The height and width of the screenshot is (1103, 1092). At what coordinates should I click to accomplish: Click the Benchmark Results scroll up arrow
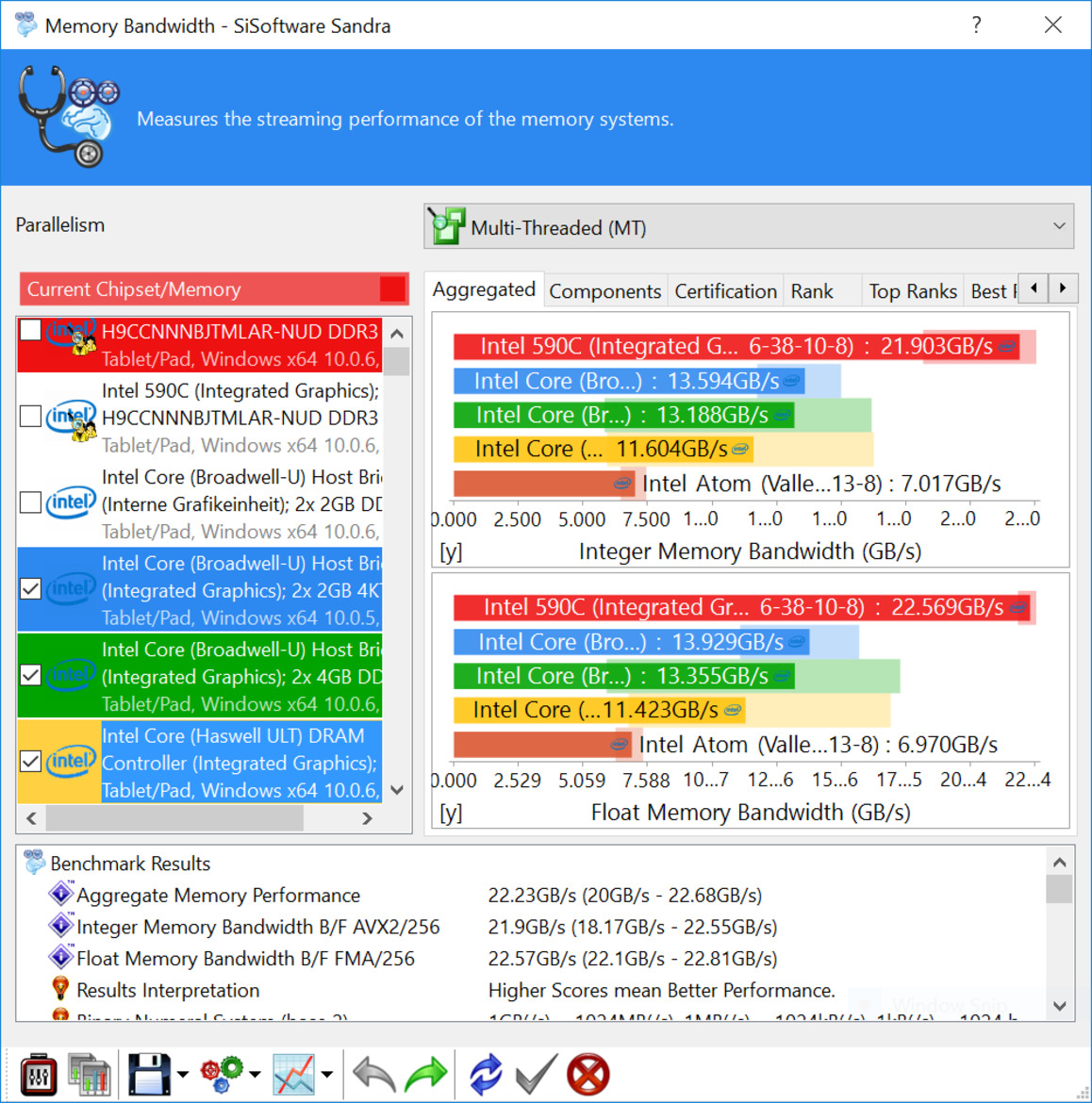pyautogui.click(x=1059, y=862)
